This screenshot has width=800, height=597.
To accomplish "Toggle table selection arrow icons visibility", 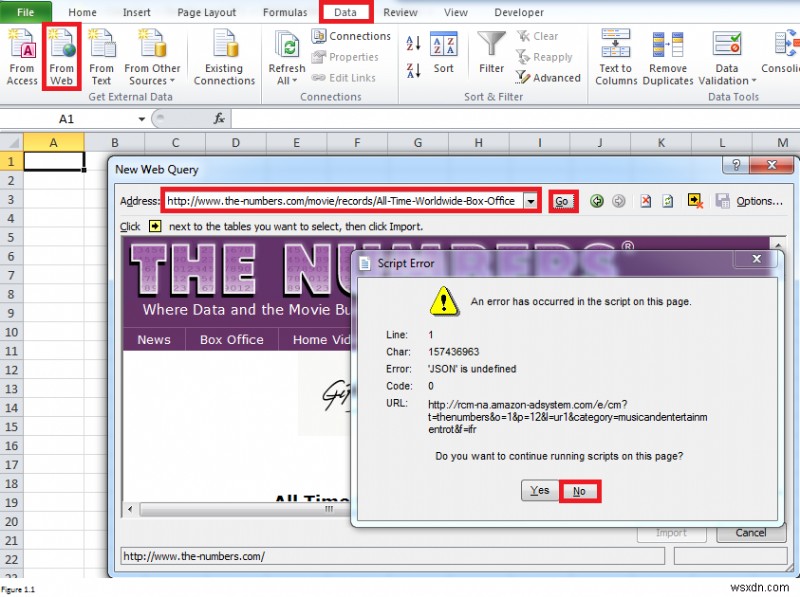I will (695, 201).
